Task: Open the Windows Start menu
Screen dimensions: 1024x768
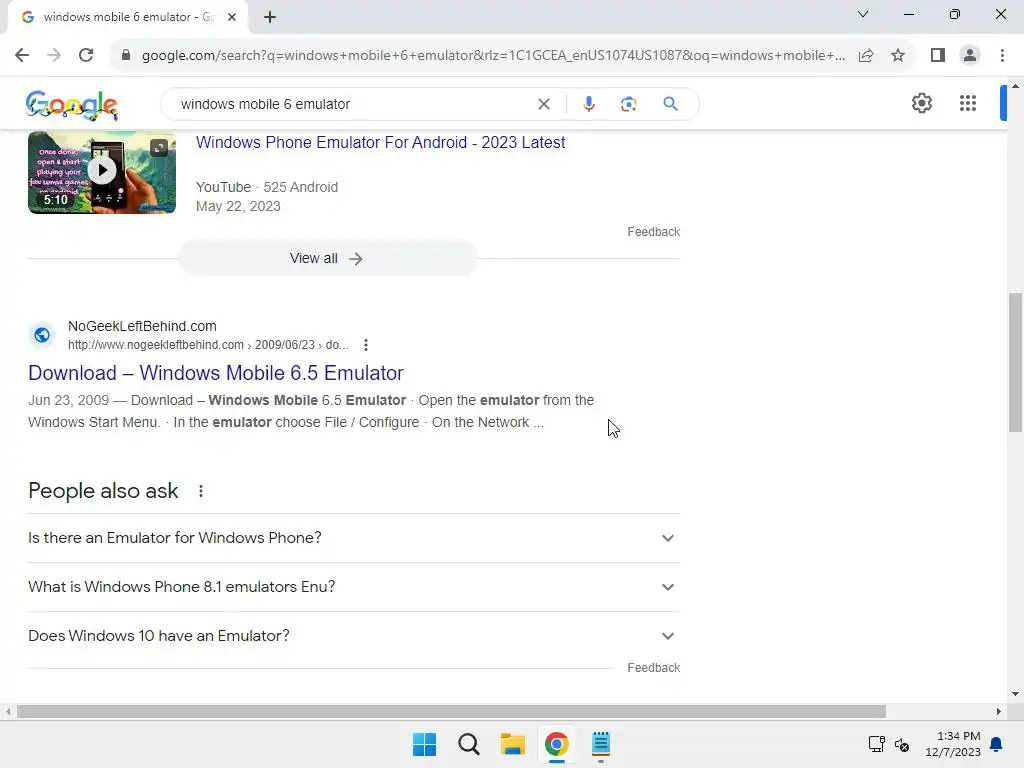Action: [x=424, y=744]
